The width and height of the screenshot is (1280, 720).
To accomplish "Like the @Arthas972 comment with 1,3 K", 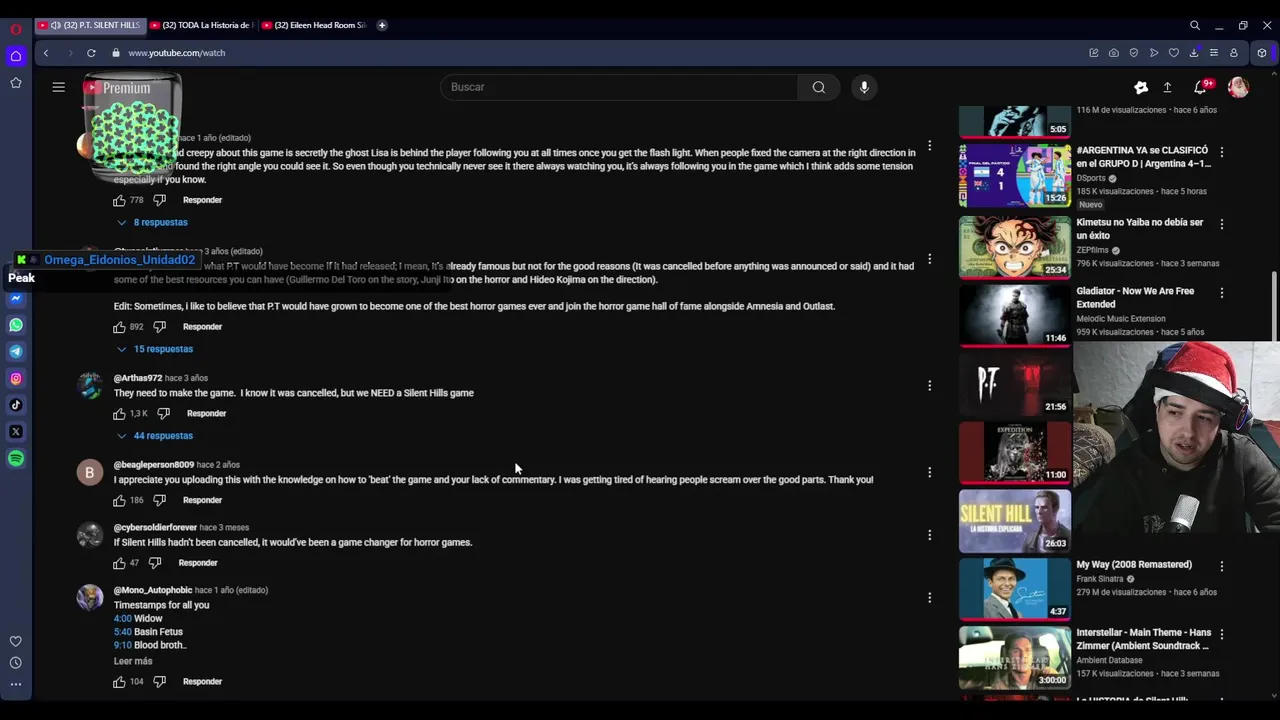I will [120, 414].
